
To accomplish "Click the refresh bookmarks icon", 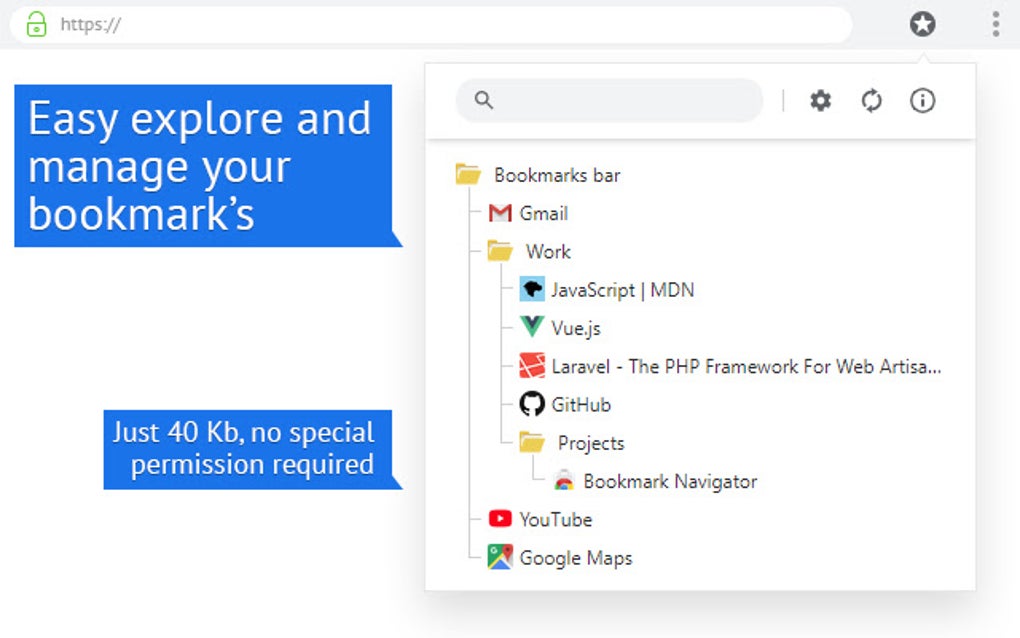I will tap(871, 100).
